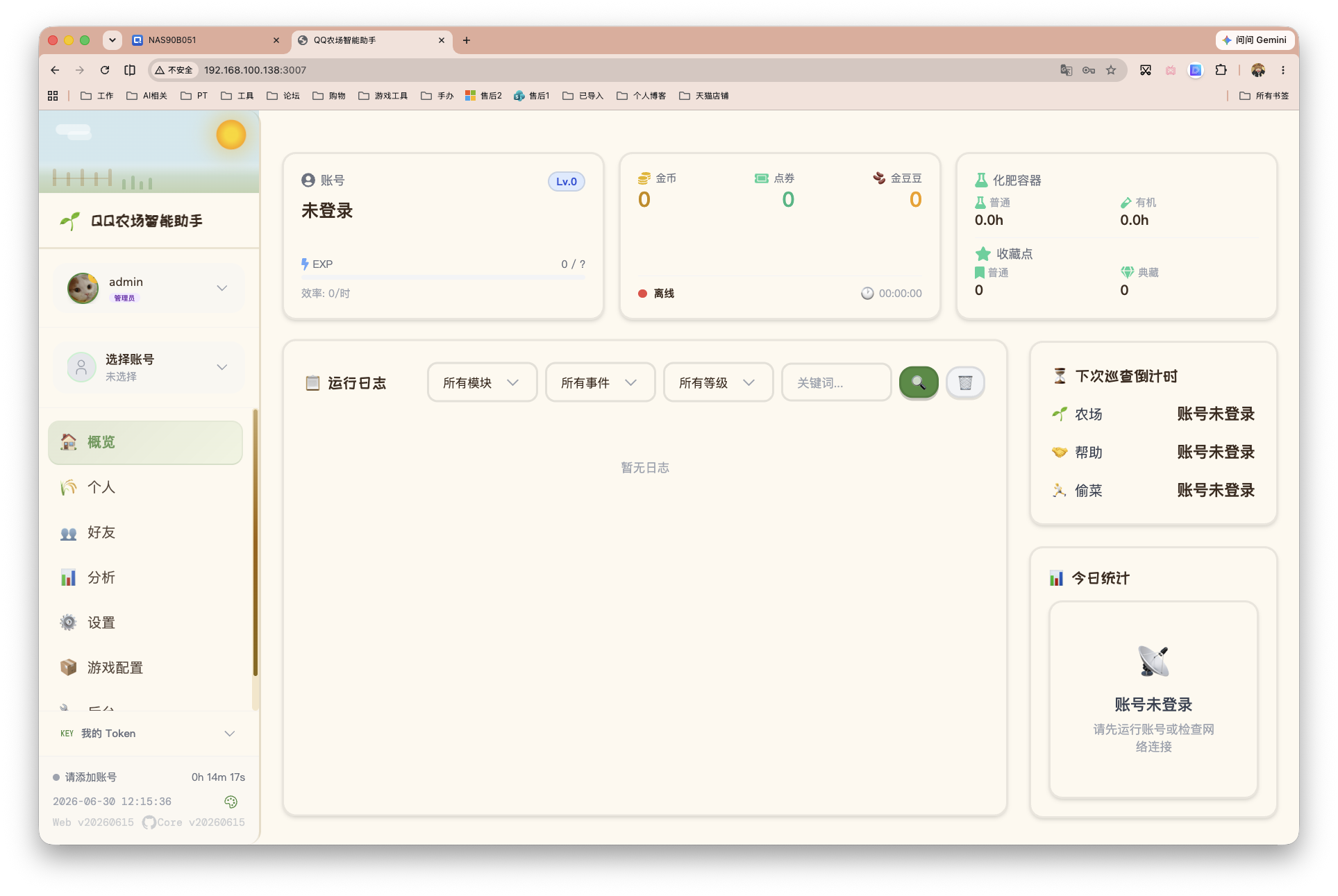Viewport: 1338px width, 896px height.
Task: Expand the admin user dropdown
Action: point(149,288)
